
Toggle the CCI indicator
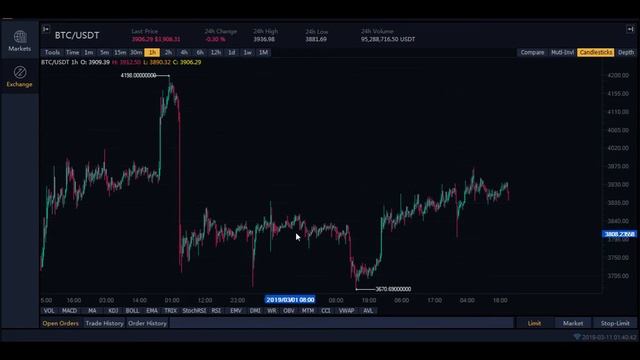[326, 311]
